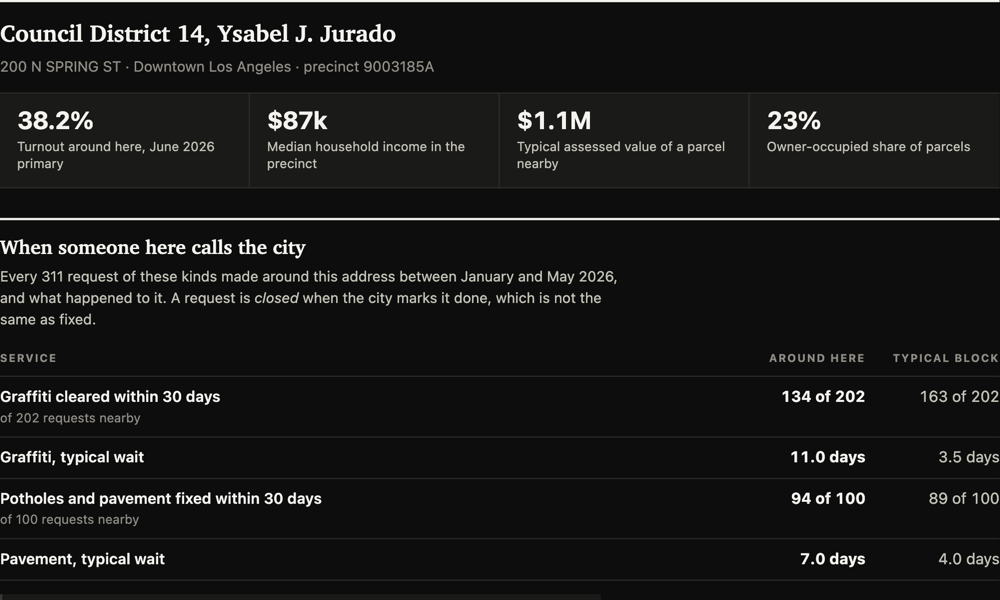The width and height of the screenshot is (1000, 600).
Task: Click the SERVICE column header
Action: click(28, 358)
